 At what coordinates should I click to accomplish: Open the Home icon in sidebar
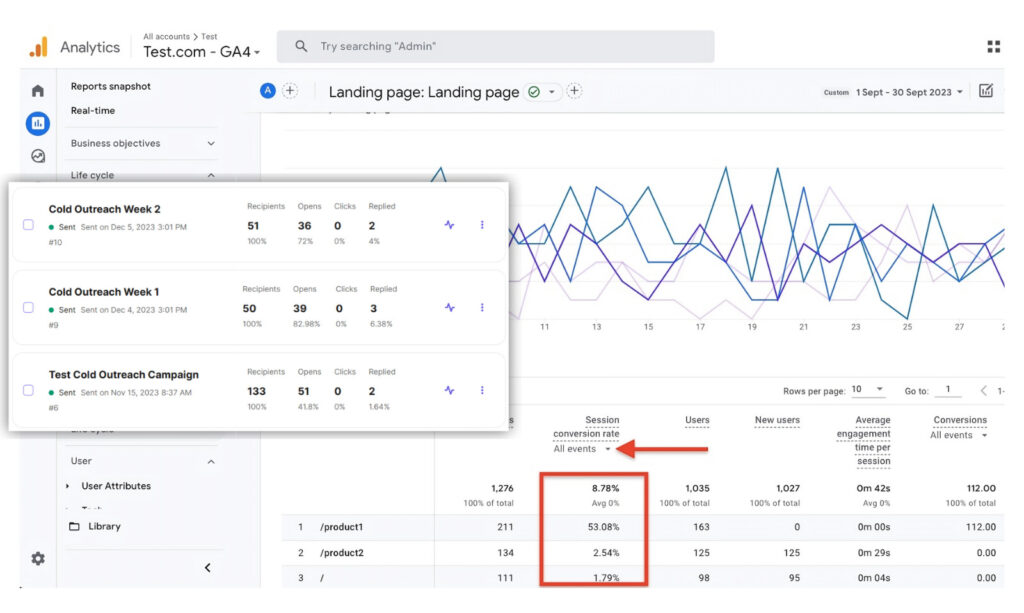pos(38,91)
